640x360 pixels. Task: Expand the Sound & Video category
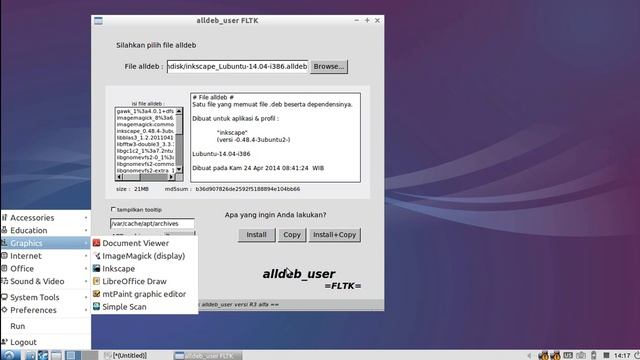pos(45,281)
